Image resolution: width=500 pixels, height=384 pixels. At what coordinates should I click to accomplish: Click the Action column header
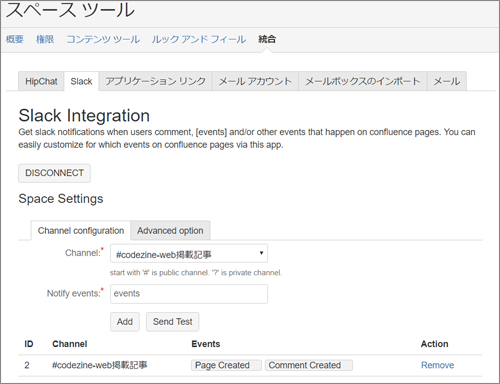[434, 344]
